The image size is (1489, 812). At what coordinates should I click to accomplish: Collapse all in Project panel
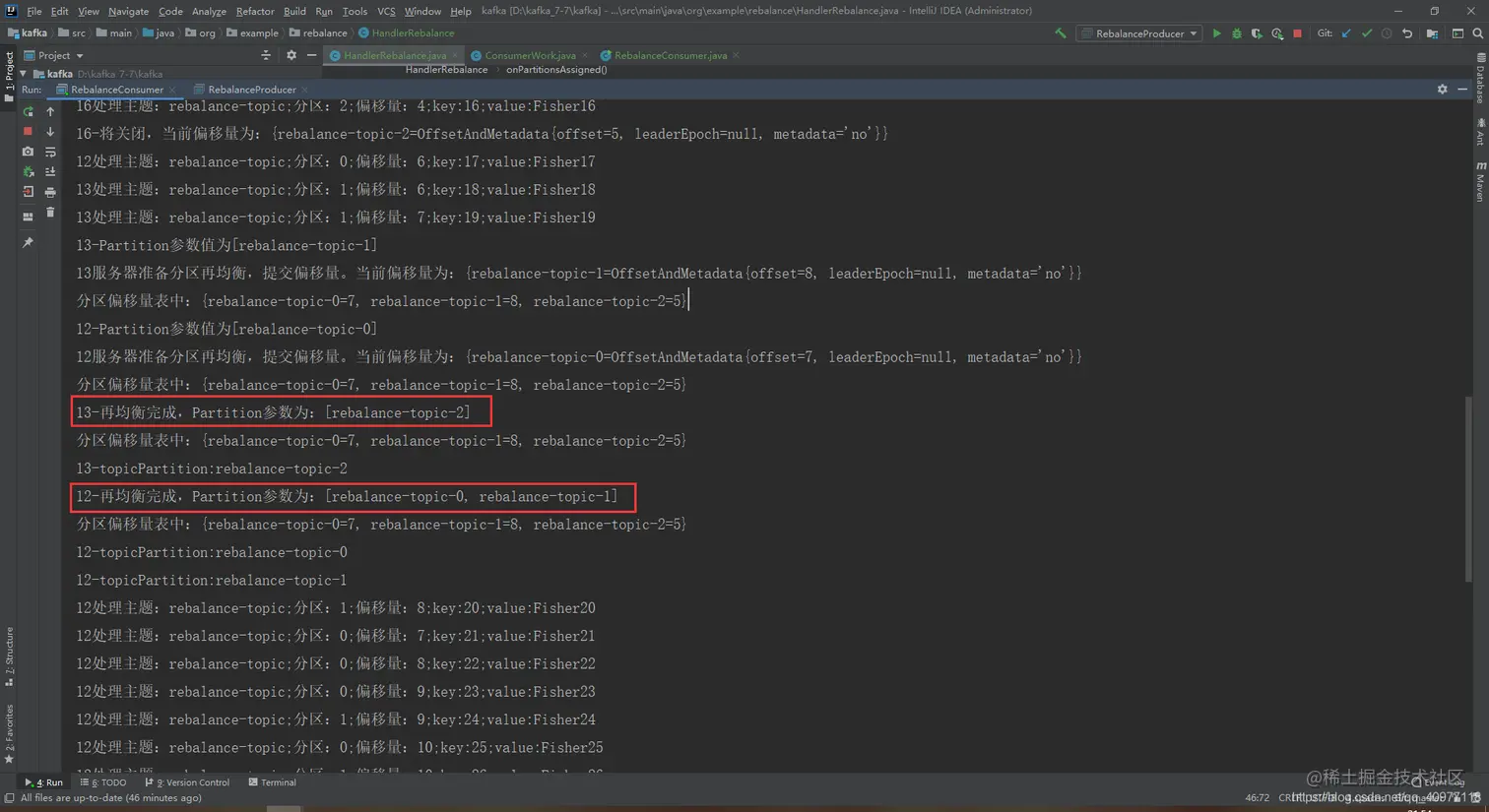(266, 55)
